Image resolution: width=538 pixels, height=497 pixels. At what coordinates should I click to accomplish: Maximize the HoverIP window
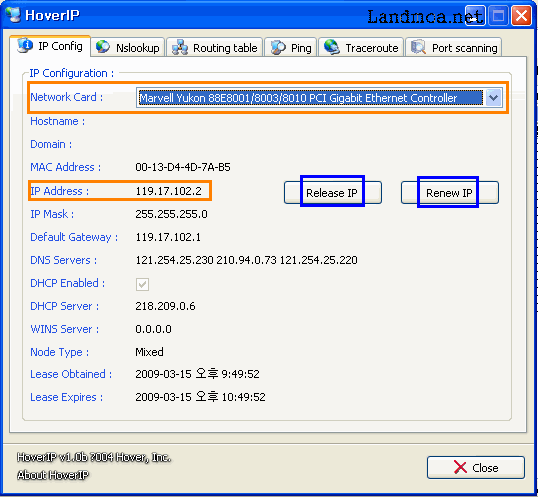tap(498, 15)
